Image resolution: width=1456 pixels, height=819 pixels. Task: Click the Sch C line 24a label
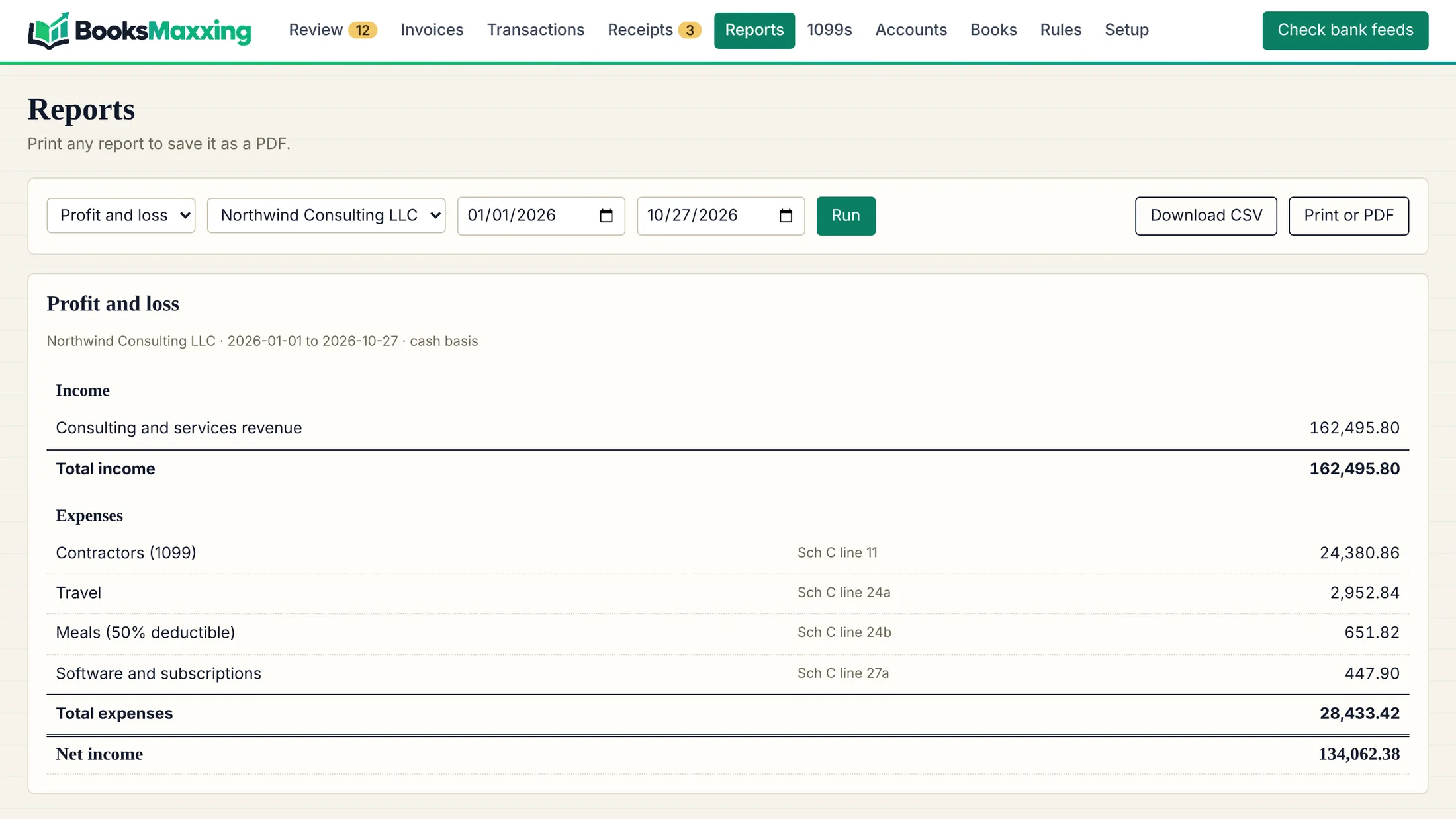pos(844,593)
